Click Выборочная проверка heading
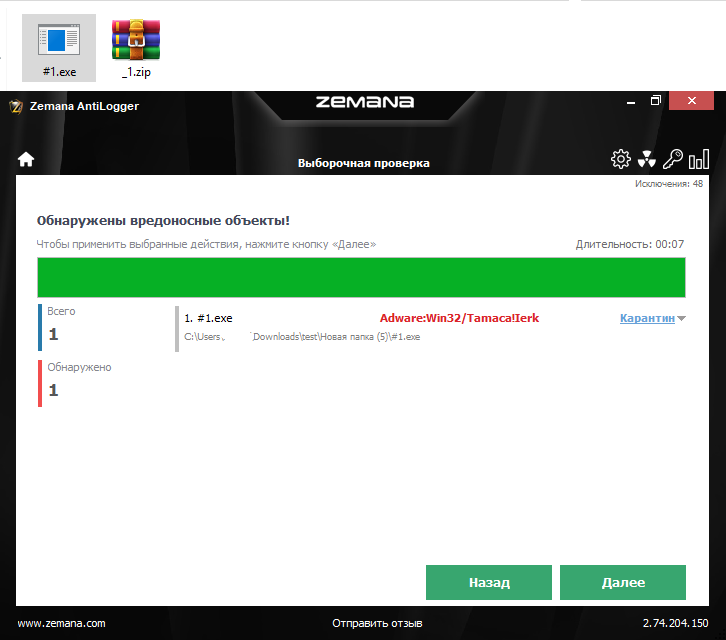Screen dimensions: 726x640 [363, 163]
